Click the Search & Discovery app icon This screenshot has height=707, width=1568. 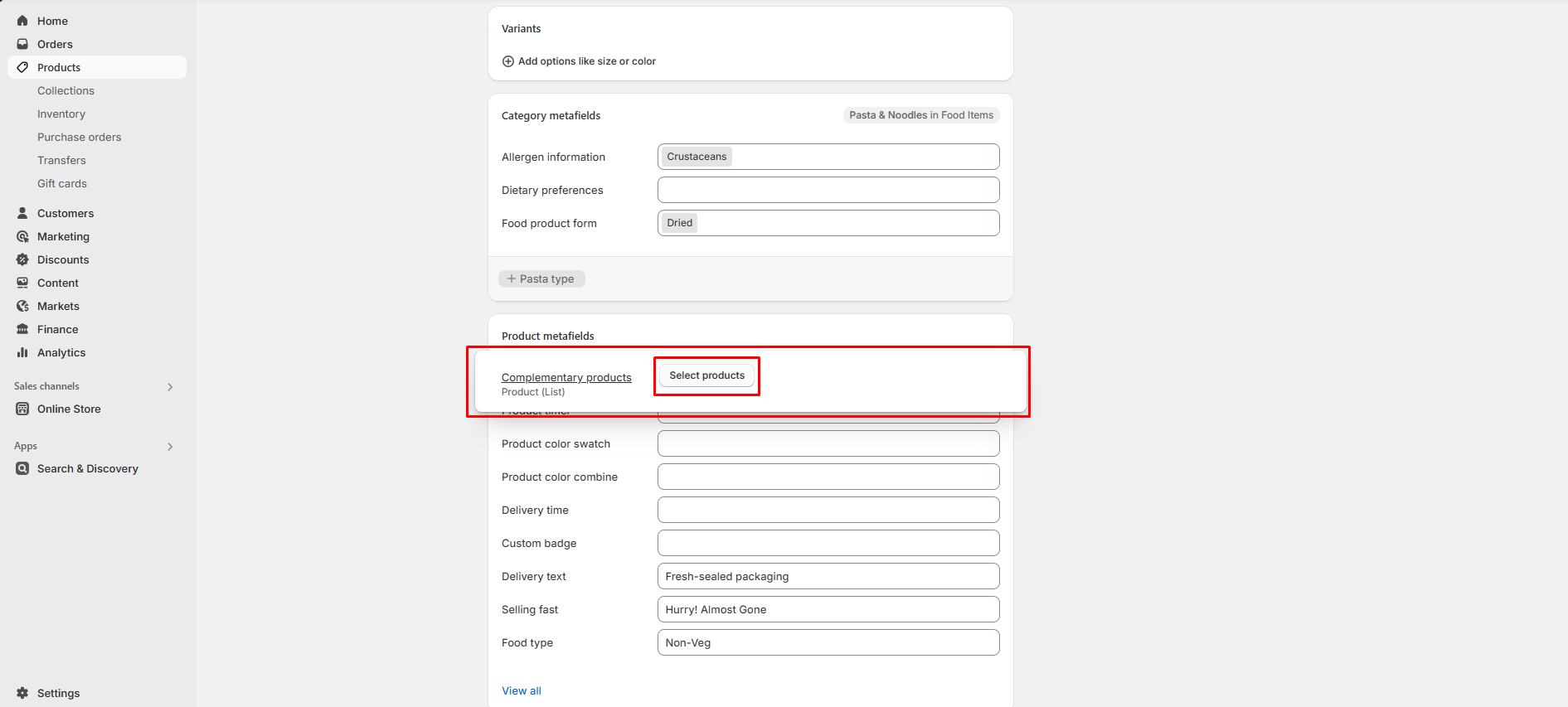[x=22, y=468]
